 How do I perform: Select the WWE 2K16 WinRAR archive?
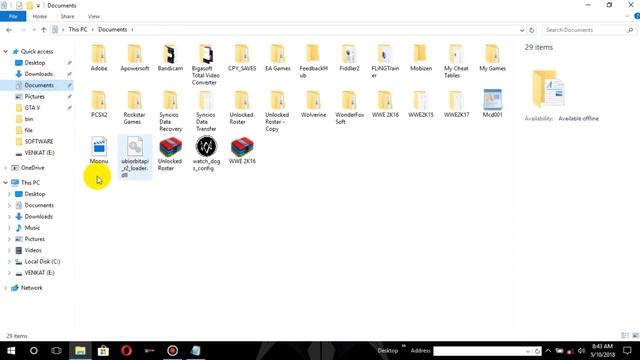tap(242, 151)
